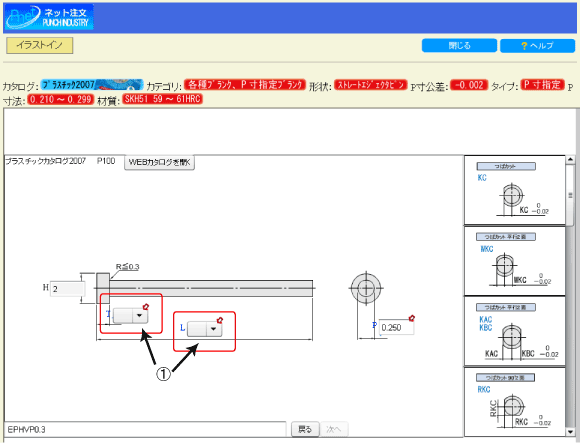
Task: Click the P value field showing 0.250
Action: click(x=396, y=328)
